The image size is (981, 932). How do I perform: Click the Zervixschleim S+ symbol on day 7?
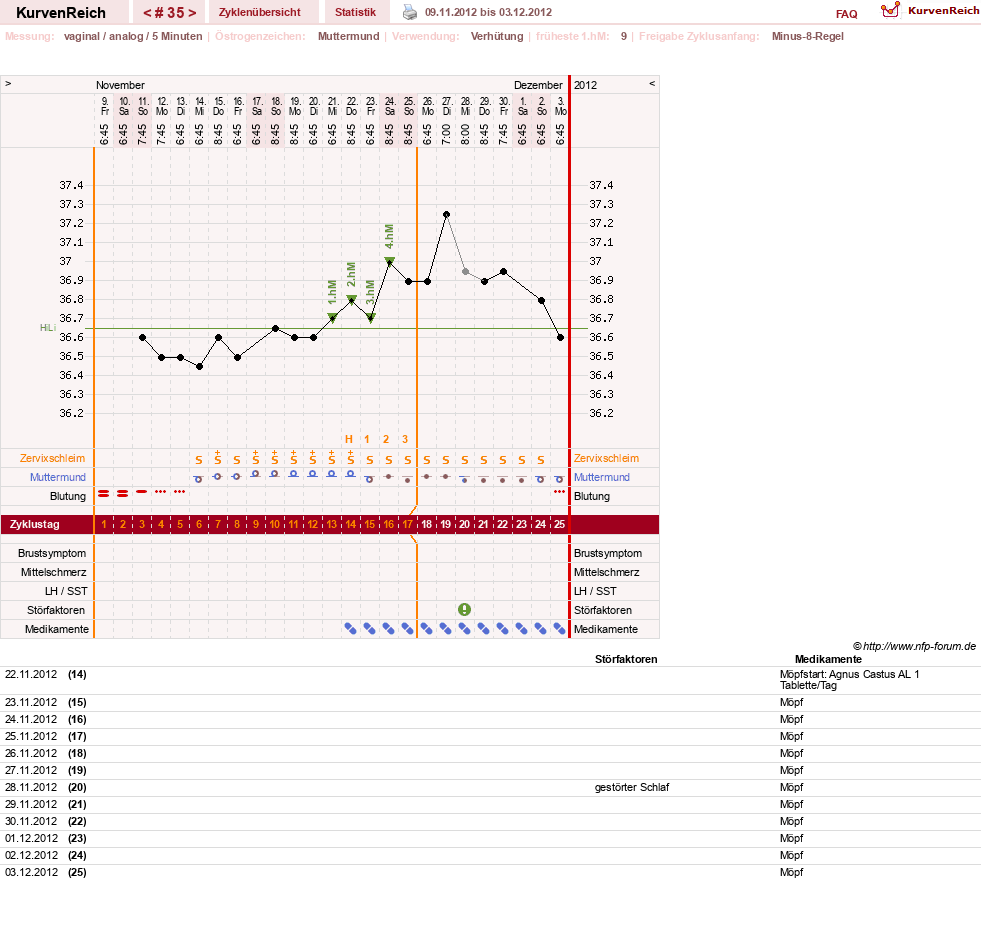click(x=218, y=457)
